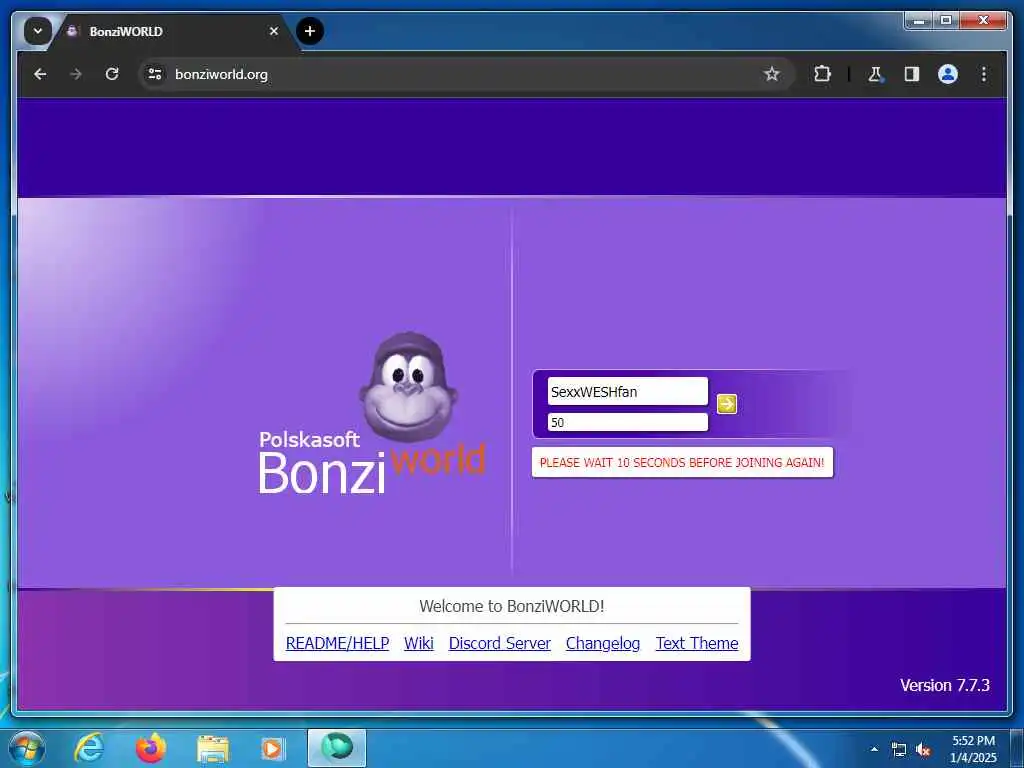Open the browser three-dot menu

[x=984, y=74]
